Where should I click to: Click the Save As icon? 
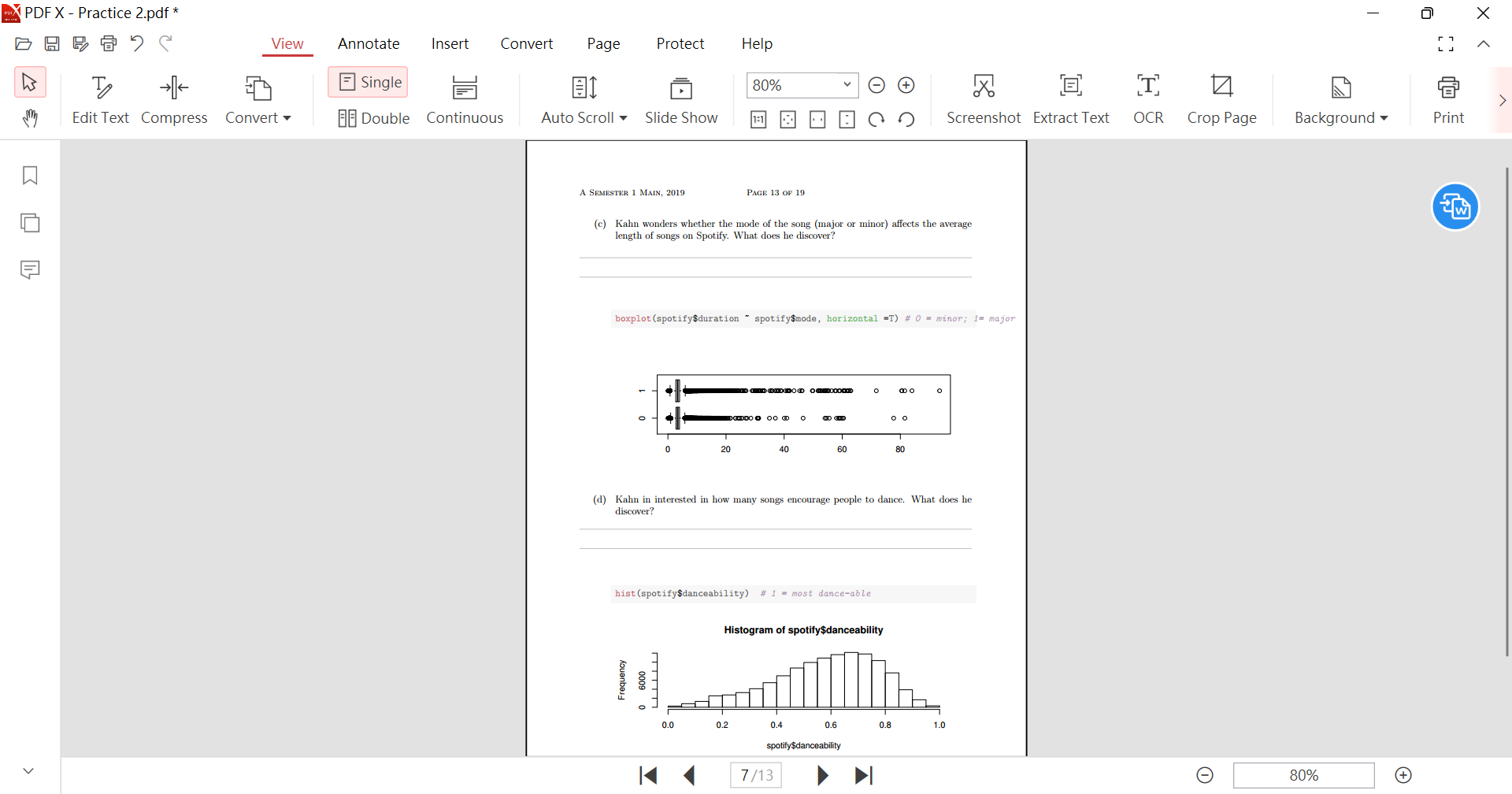(80, 43)
